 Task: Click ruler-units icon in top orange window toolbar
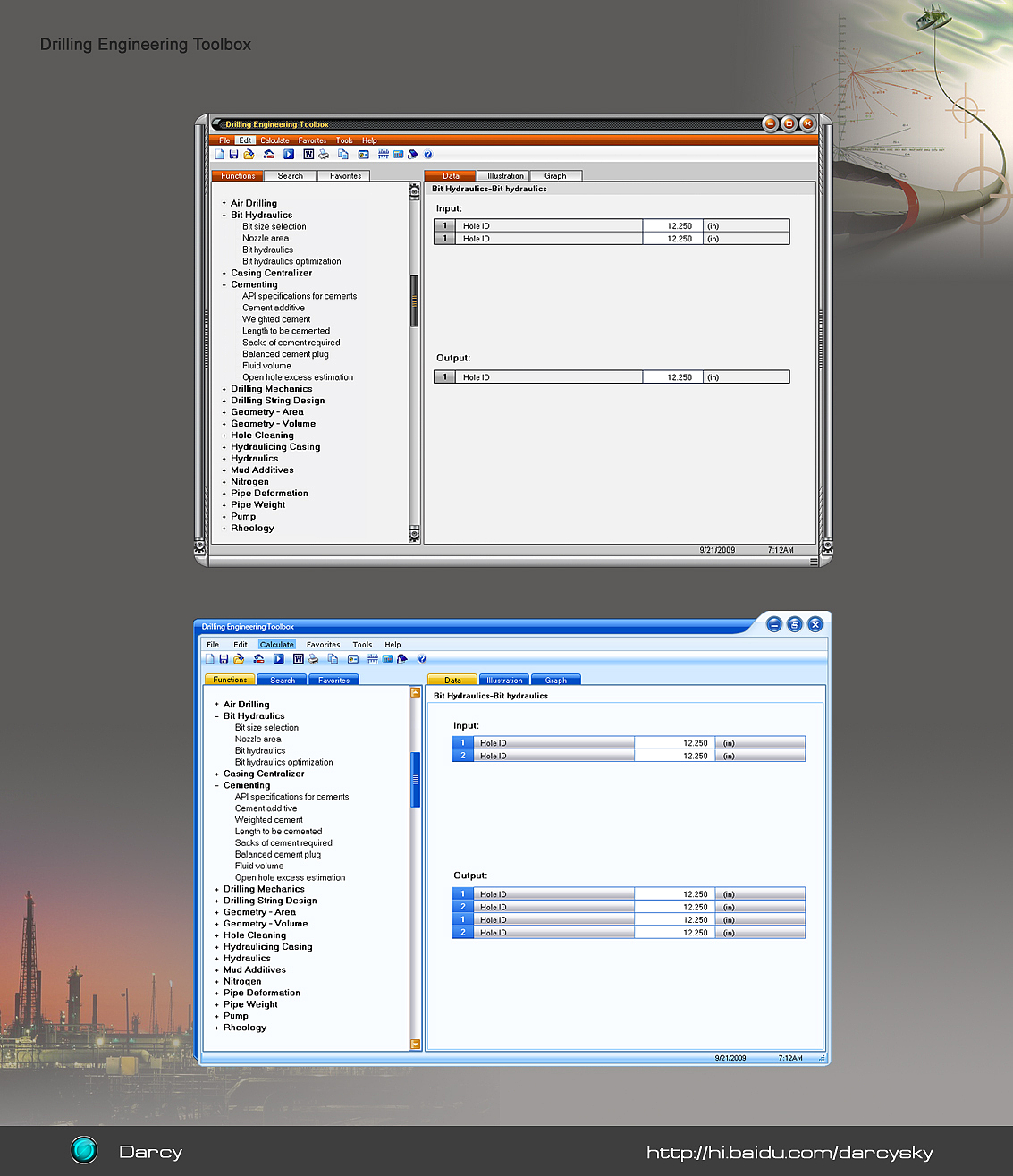tap(384, 154)
